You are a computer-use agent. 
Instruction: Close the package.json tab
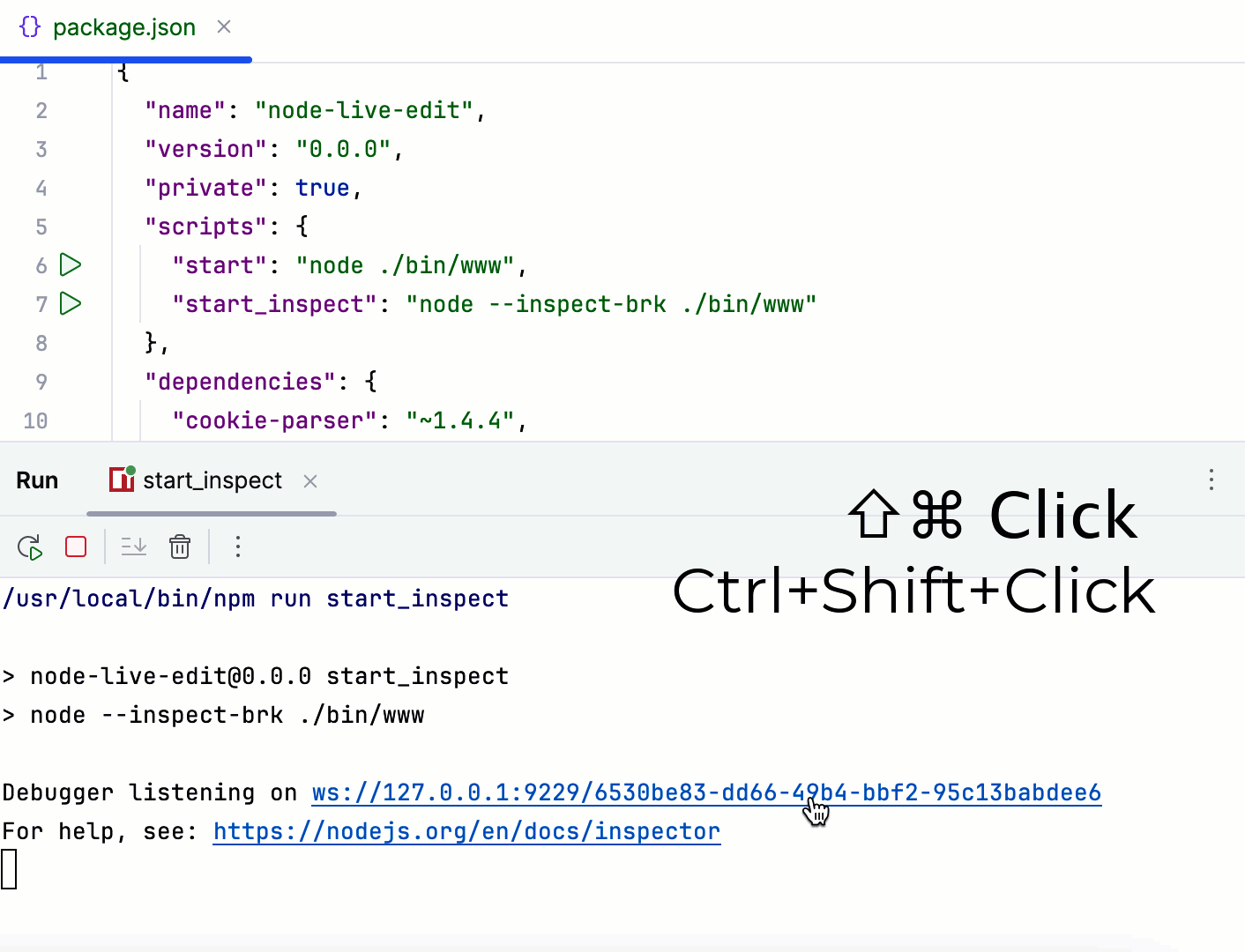pos(223,27)
